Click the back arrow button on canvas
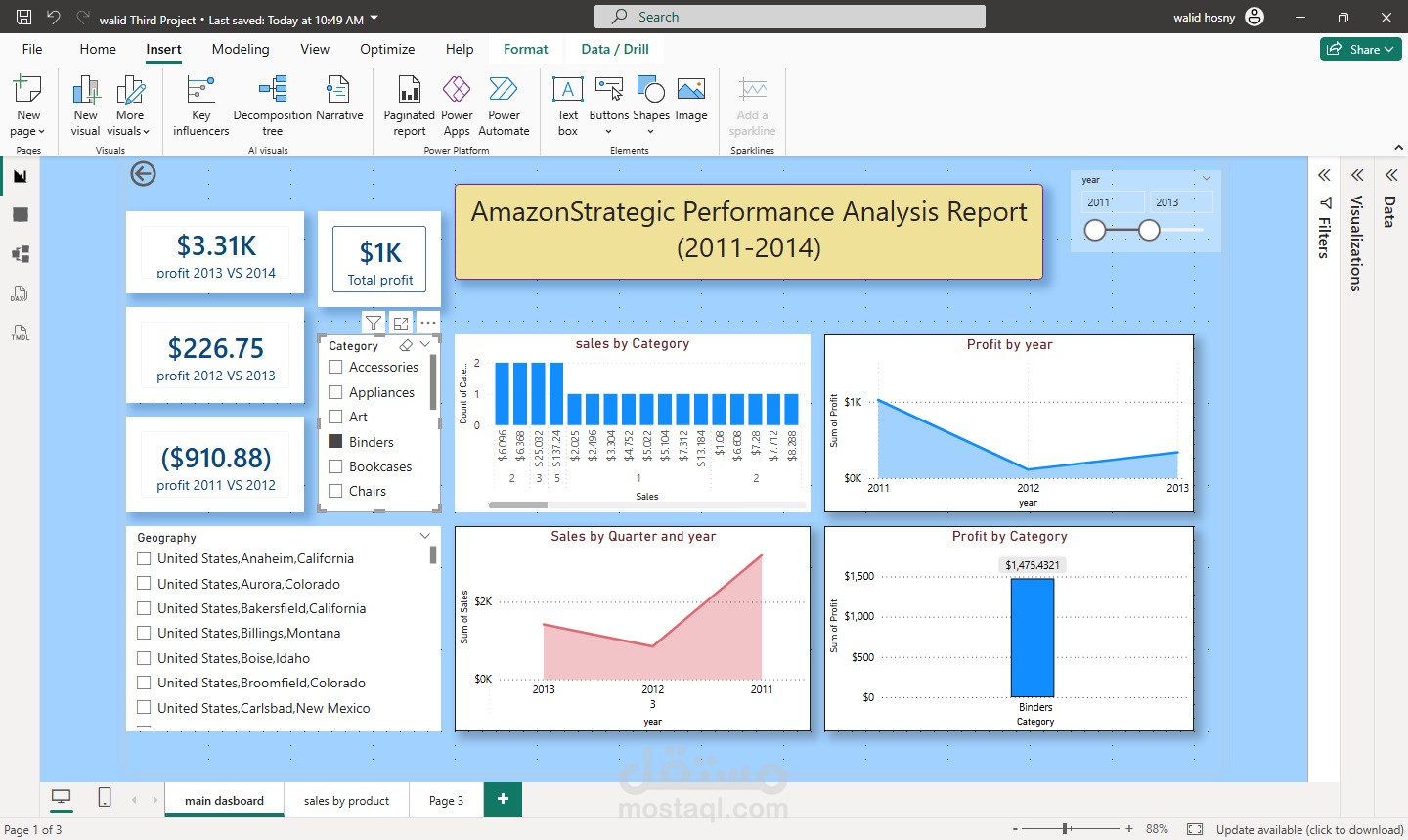1408x840 pixels. click(143, 174)
